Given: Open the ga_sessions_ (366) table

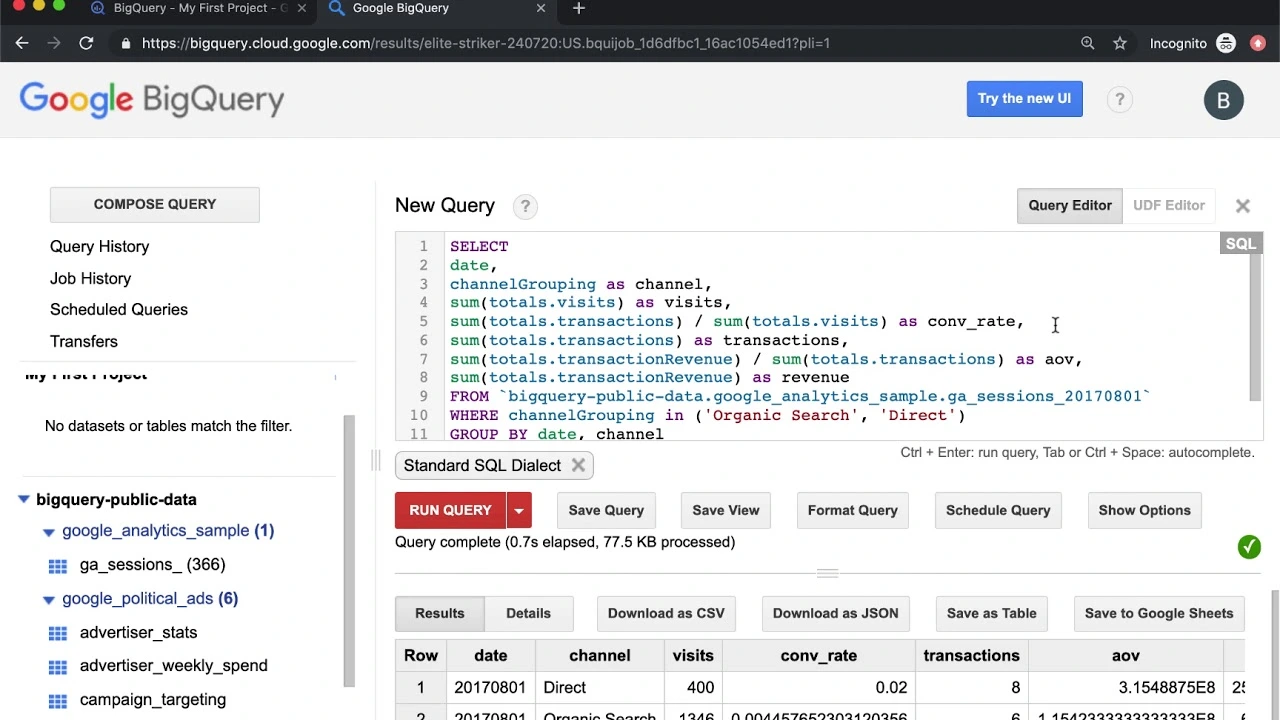Looking at the screenshot, I should coord(153,565).
